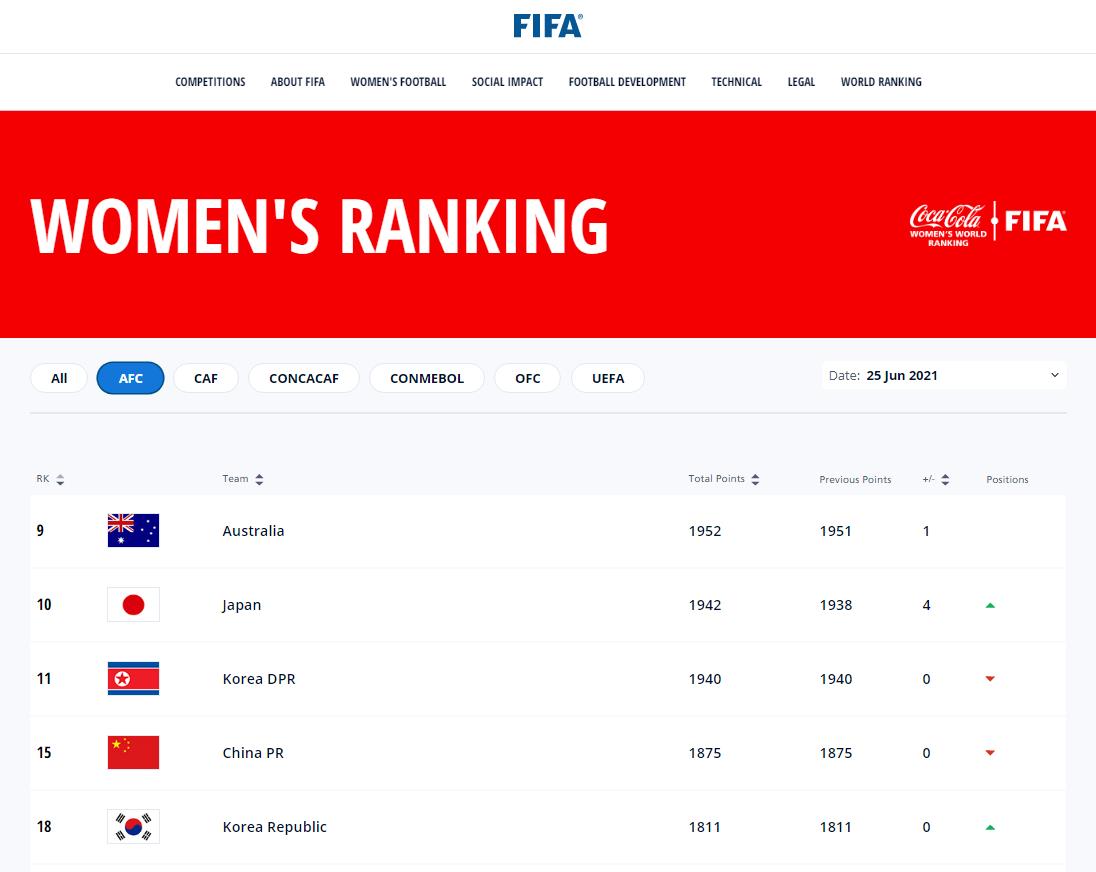Open the World Ranking menu item

click(x=881, y=82)
